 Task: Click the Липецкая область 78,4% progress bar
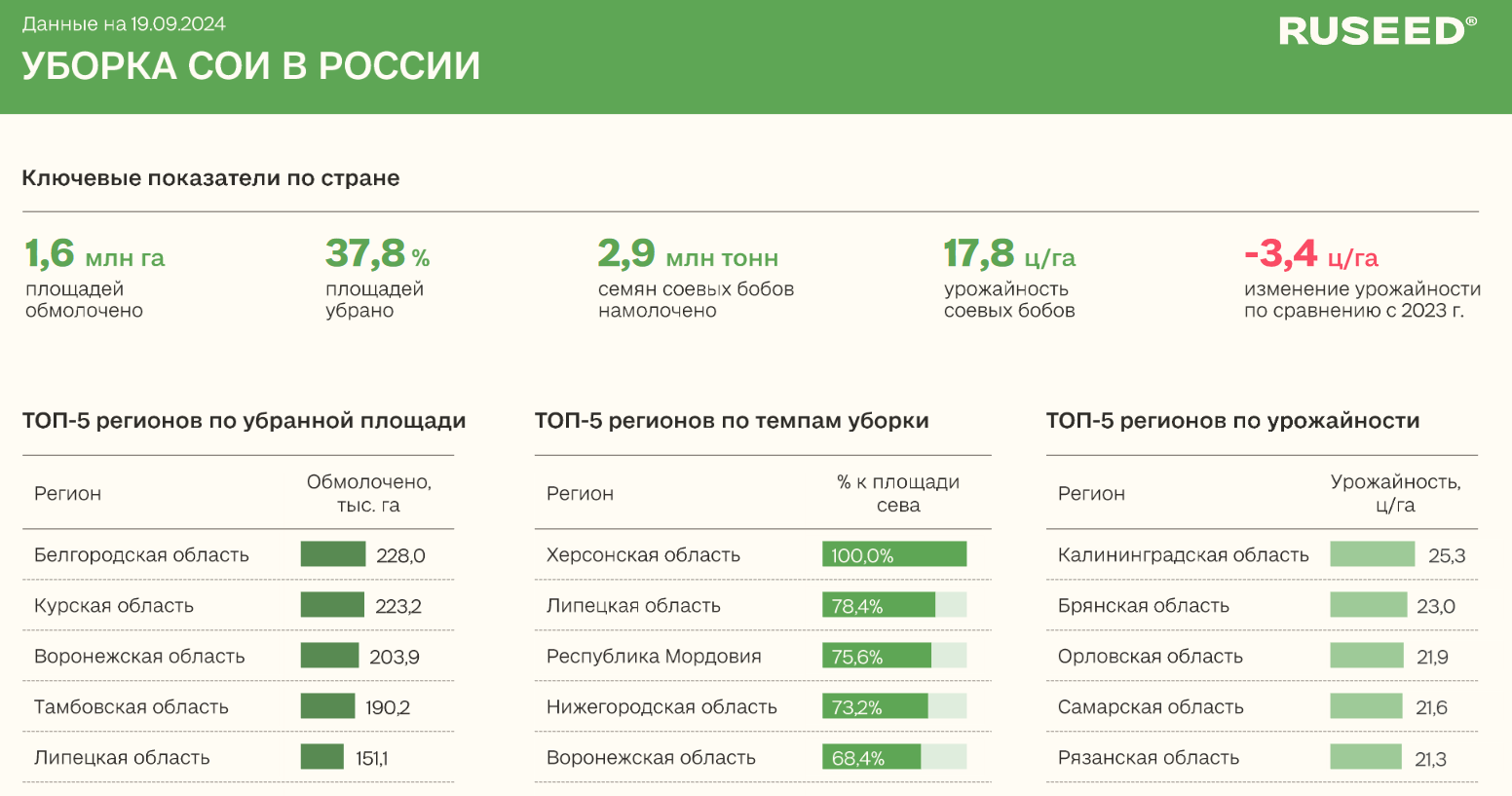(x=893, y=605)
